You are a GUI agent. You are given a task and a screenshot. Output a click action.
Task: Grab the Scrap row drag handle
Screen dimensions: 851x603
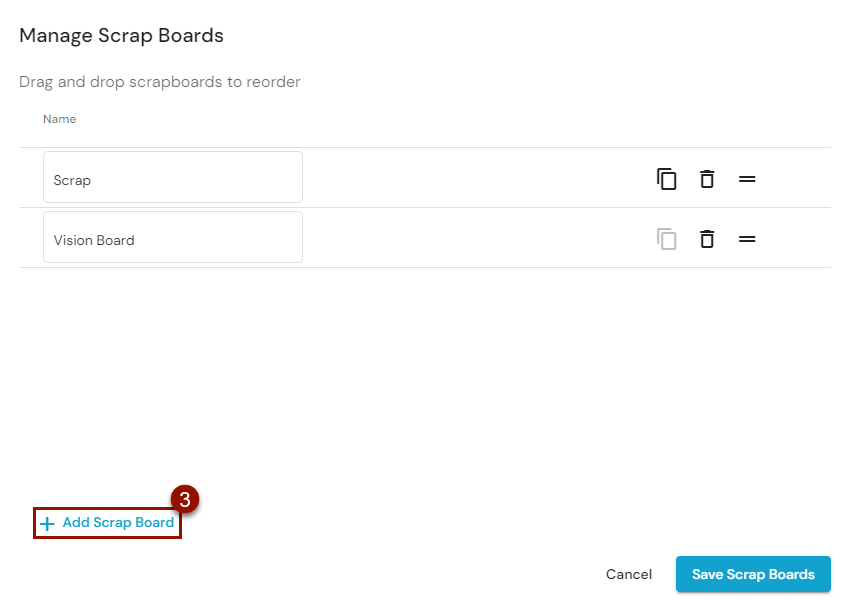point(747,179)
